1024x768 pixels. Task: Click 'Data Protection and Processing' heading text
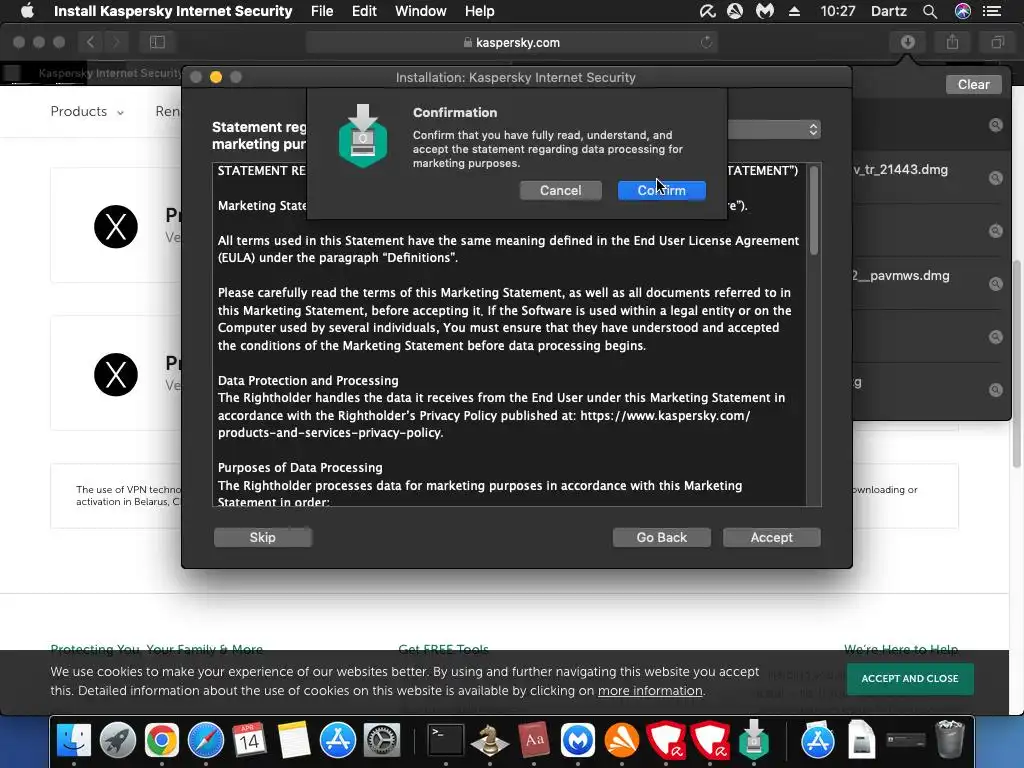(308, 380)
